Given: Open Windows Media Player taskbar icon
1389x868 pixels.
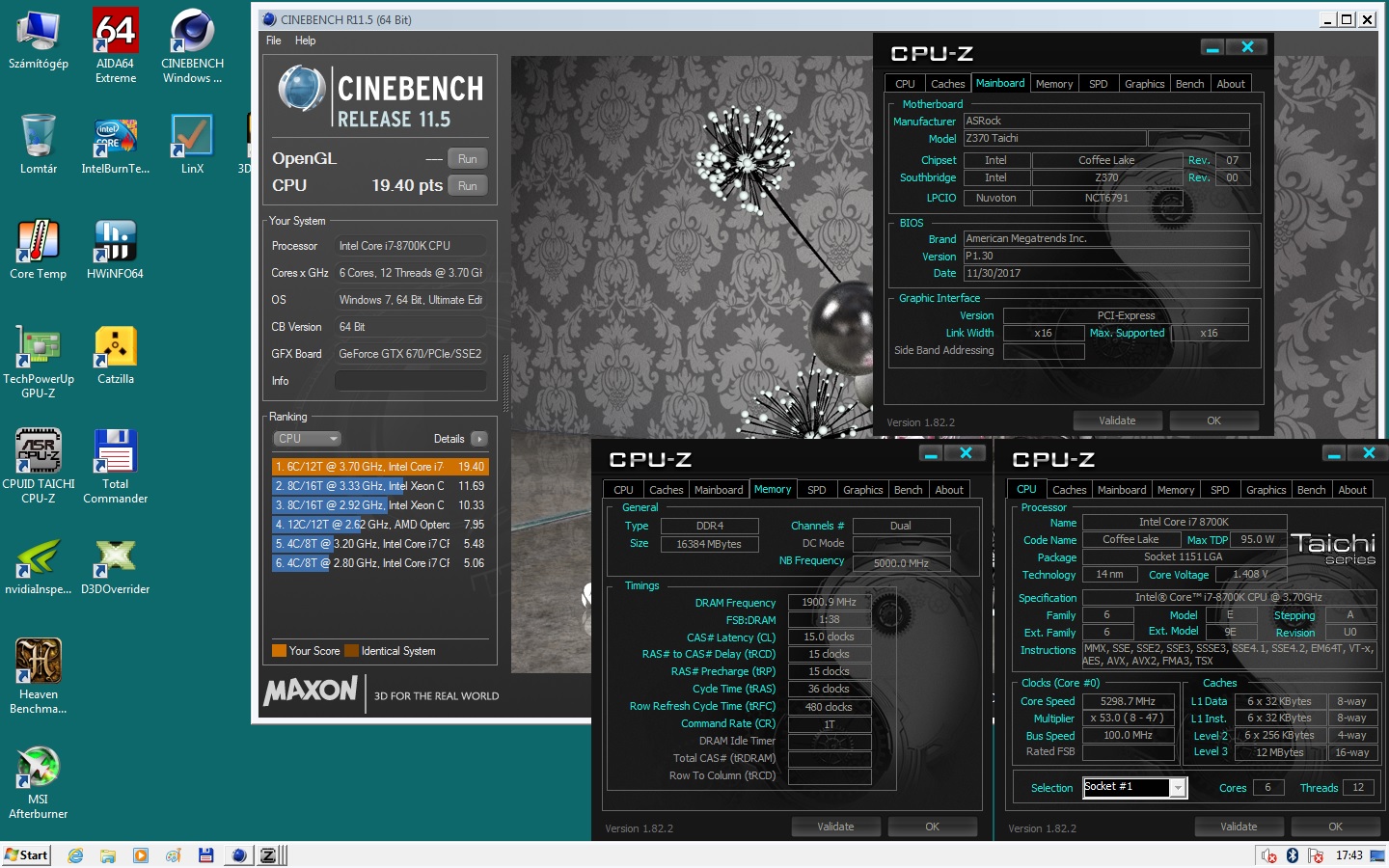Looking at the screenshot, I should [x=141, y=855].
